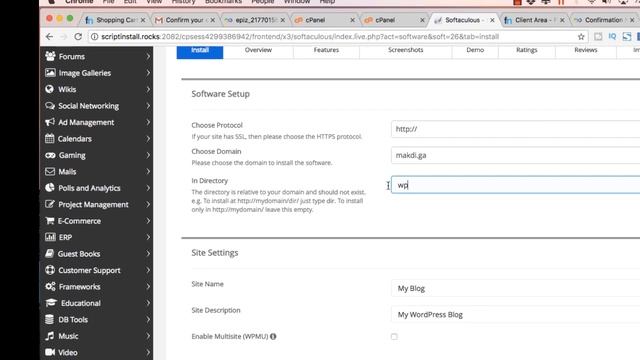Viewport: 640px width, 360px height.
Task: Click the Site Name input field
Action: point(516,288)
